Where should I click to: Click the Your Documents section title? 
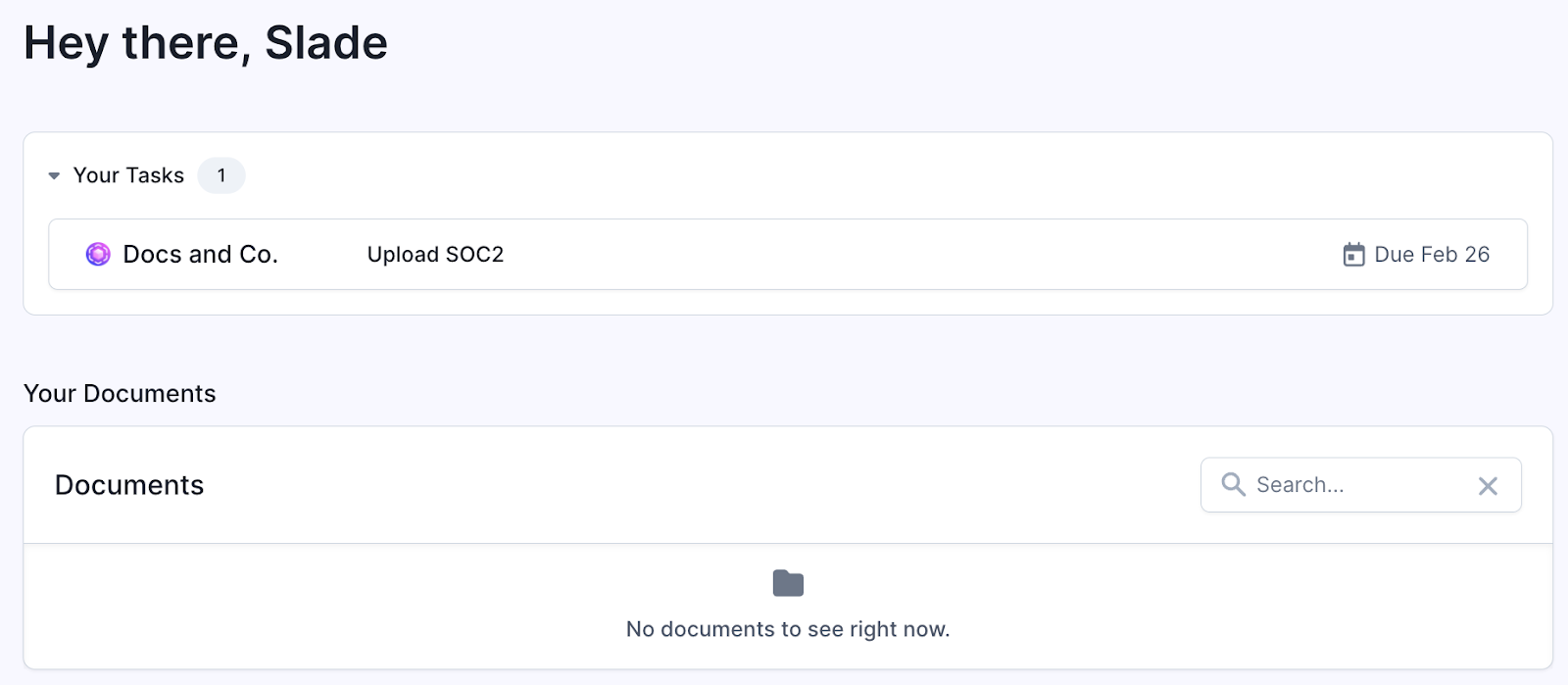pyautogui.click(x=120, y=393)
